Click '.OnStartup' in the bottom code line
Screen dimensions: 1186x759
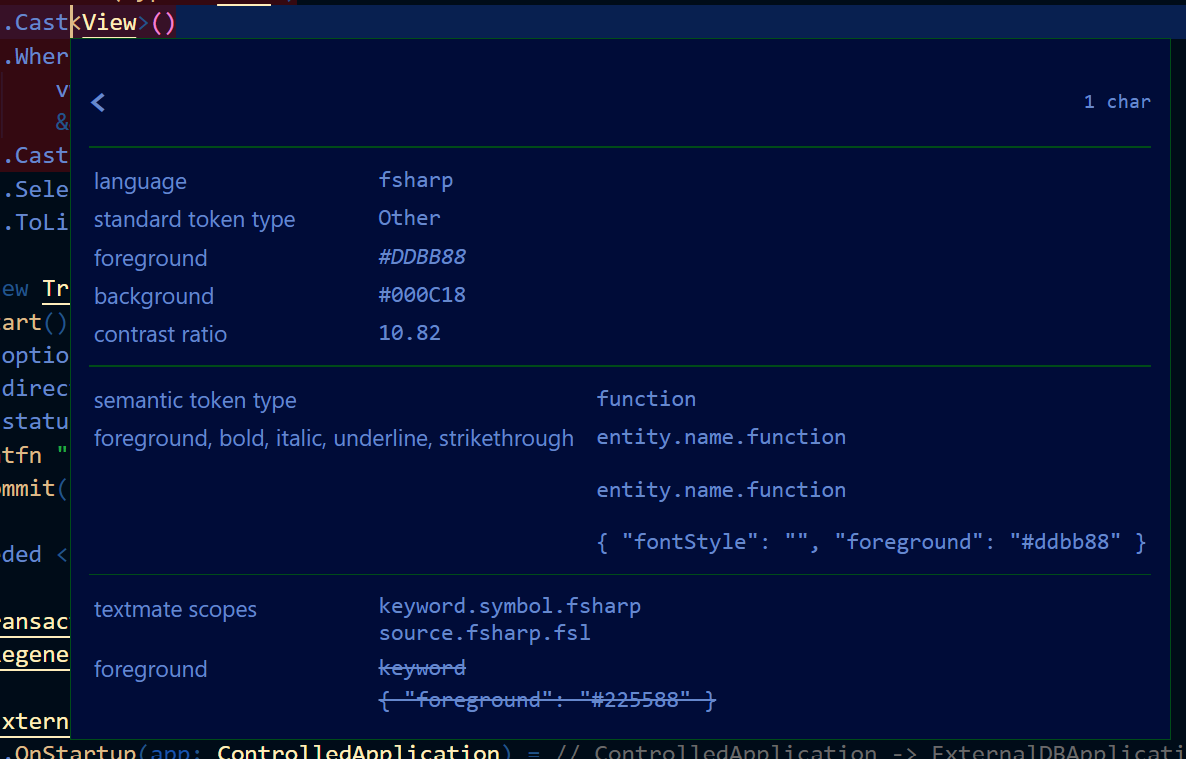tap(70, 751)
